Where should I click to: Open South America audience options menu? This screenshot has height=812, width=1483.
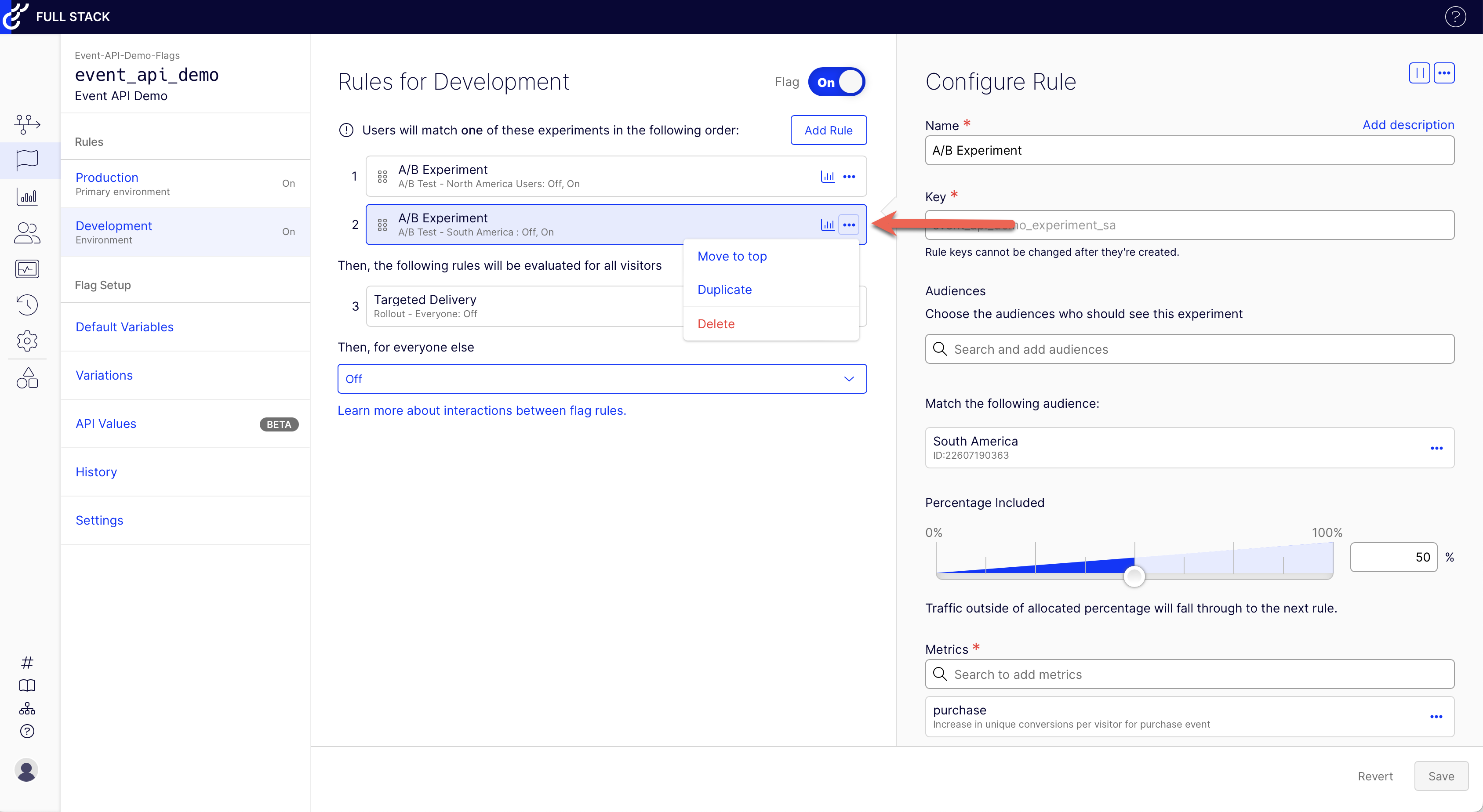point(1436,448)
